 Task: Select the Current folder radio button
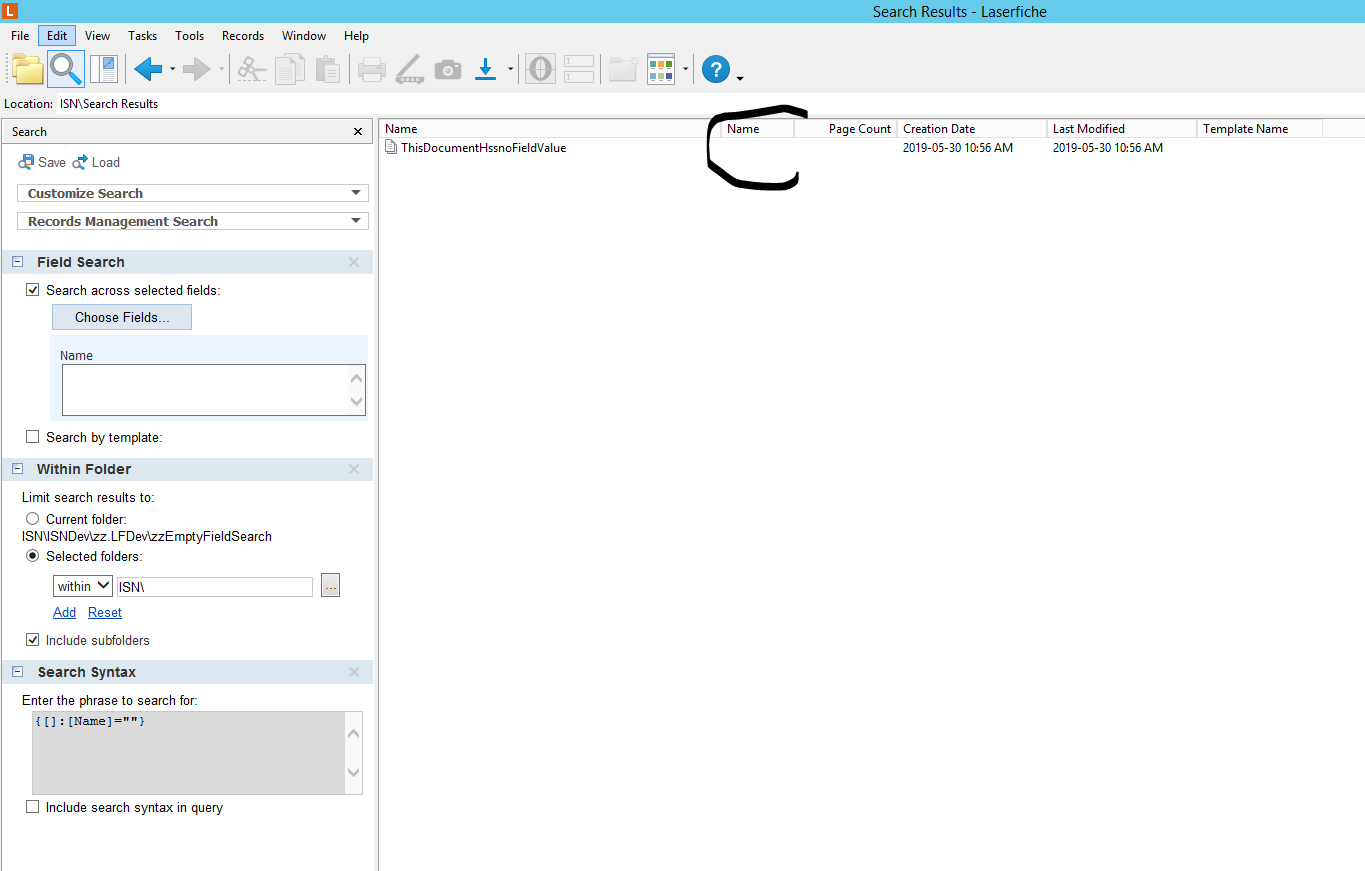[x=33, y=519]
